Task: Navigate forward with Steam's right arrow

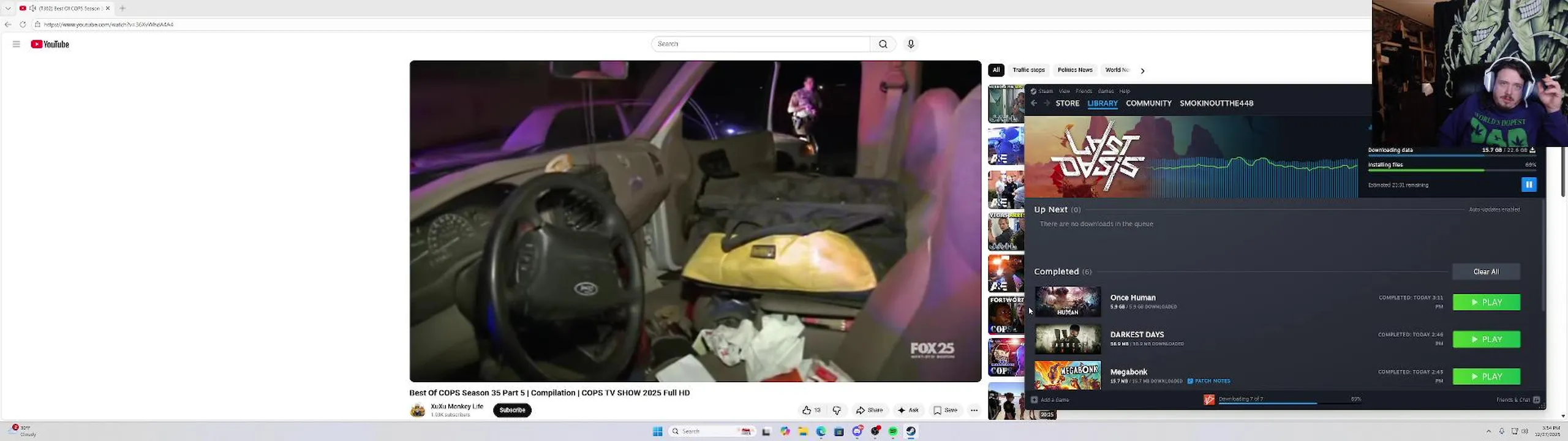Action: [1047, 104]
